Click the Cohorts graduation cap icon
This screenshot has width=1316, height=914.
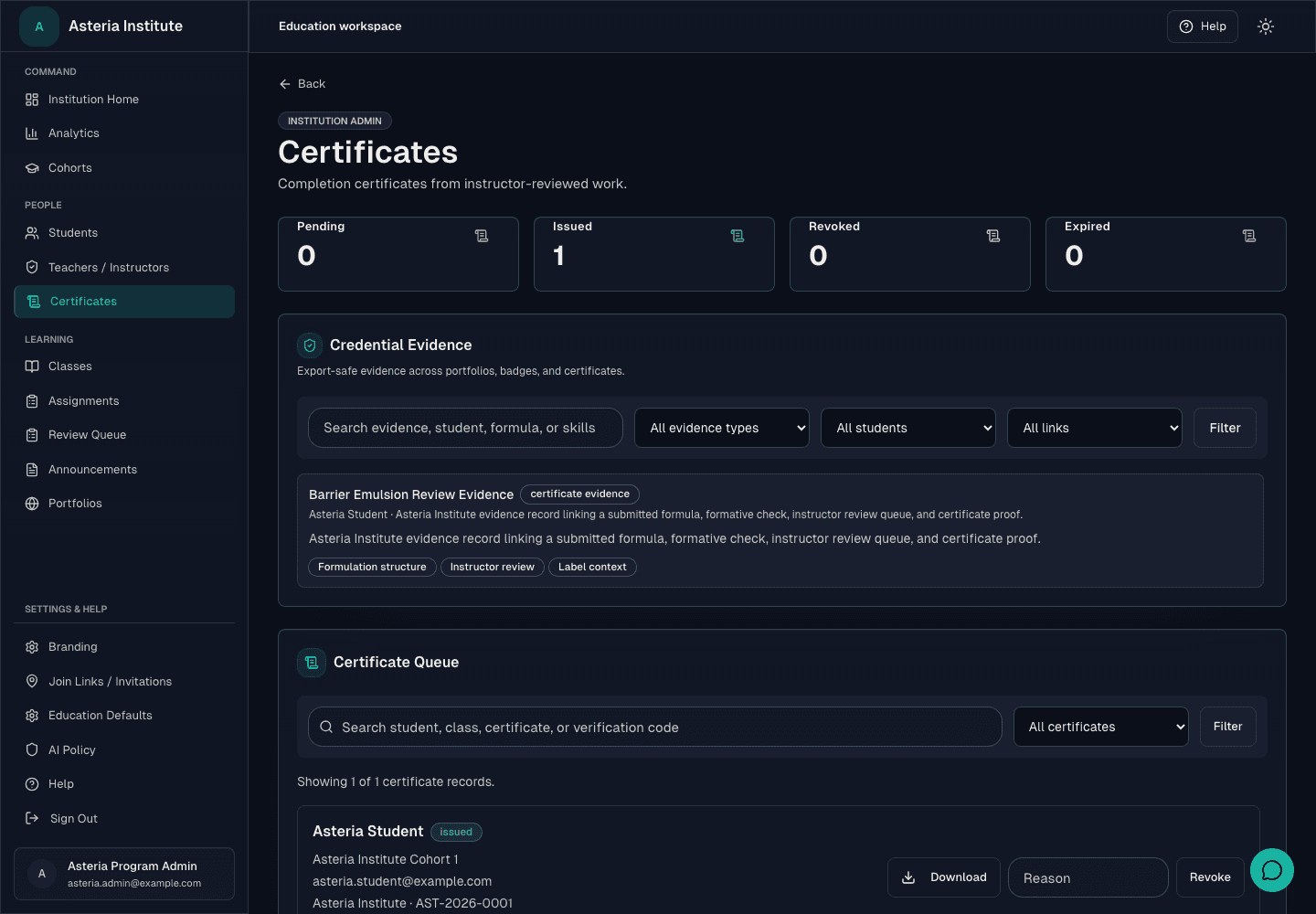coord(32,168)
